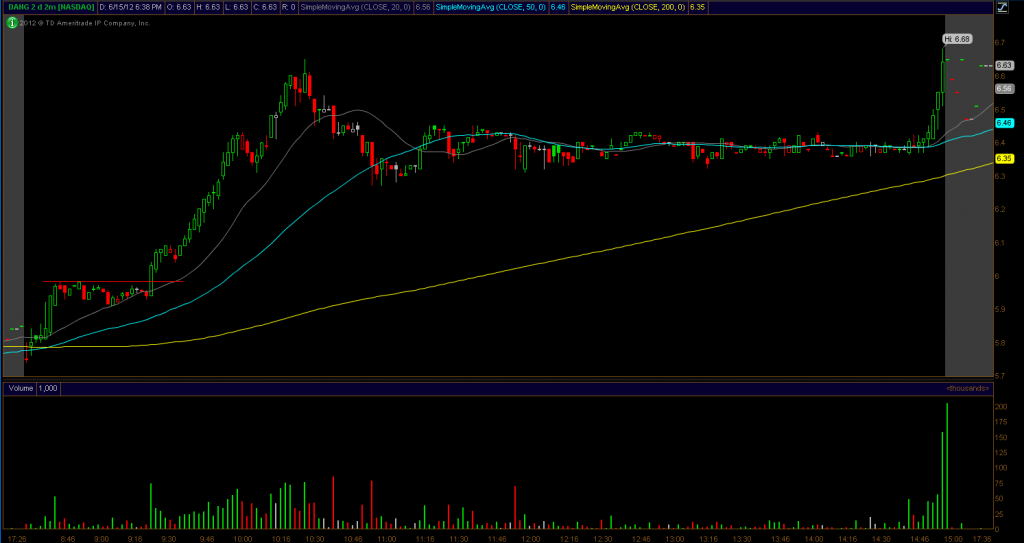Click the 100 label on the volume axis
Viewport: 1024px width, 543px height.
tap(1000, 468)
